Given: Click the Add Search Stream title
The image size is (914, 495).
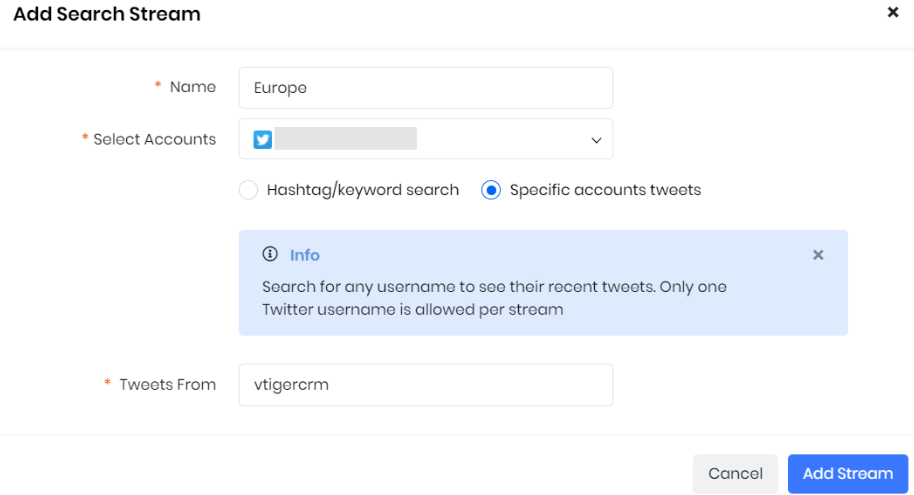Looking at the screenshot, I should click(107, 14).
